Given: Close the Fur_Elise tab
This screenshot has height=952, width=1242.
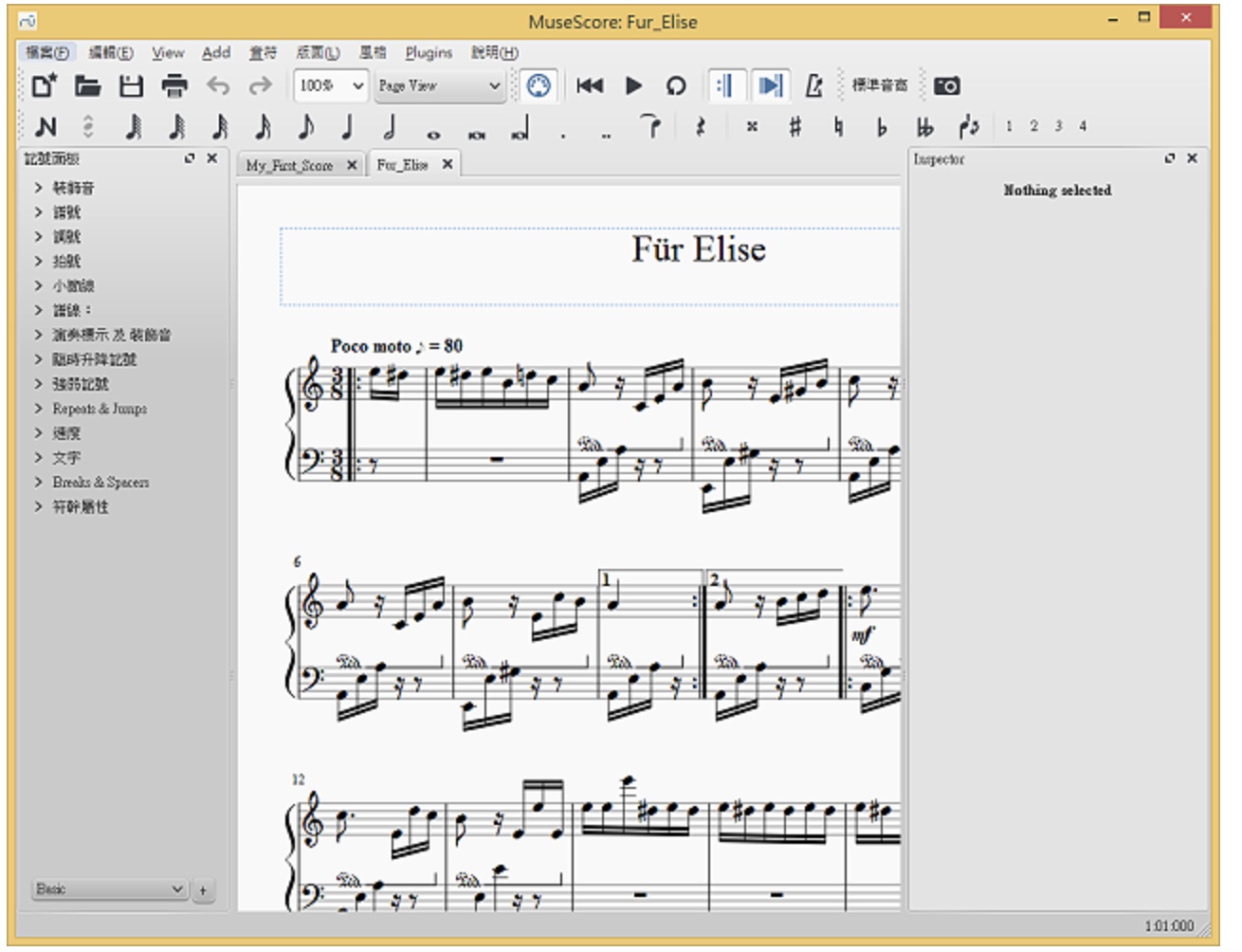Looking at the screenshot, I should click(x=447, y=165).
